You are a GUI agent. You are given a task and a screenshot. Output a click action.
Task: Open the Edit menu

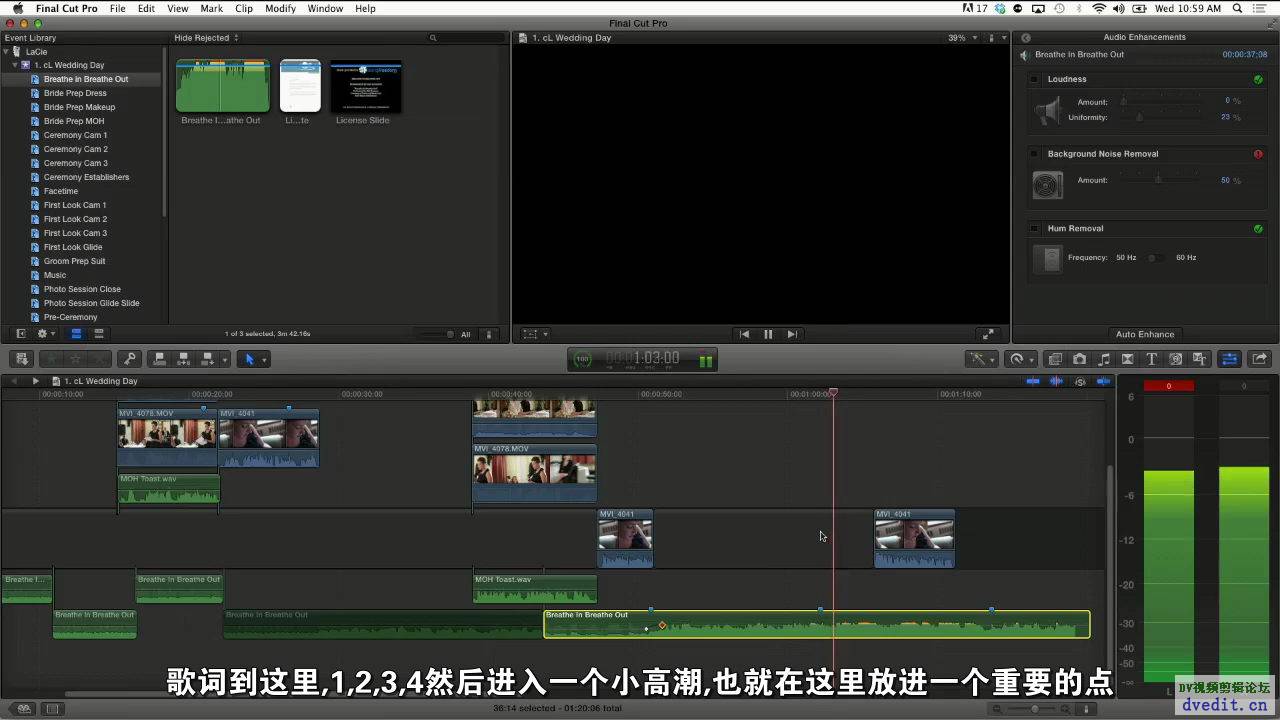tap(146, 8)
